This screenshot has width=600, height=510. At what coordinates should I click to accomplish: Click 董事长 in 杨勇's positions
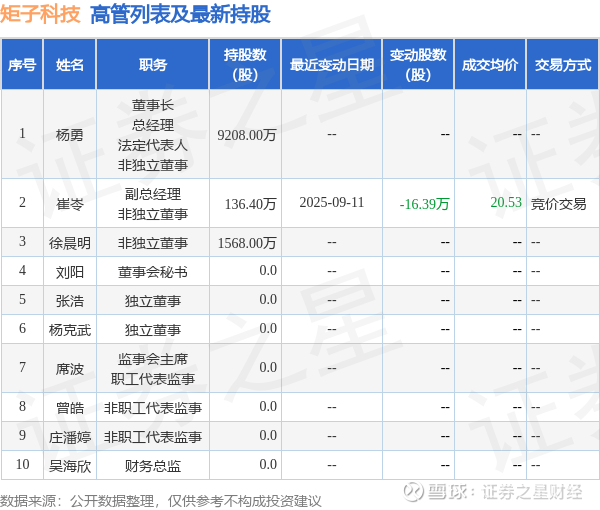[153, 105]
